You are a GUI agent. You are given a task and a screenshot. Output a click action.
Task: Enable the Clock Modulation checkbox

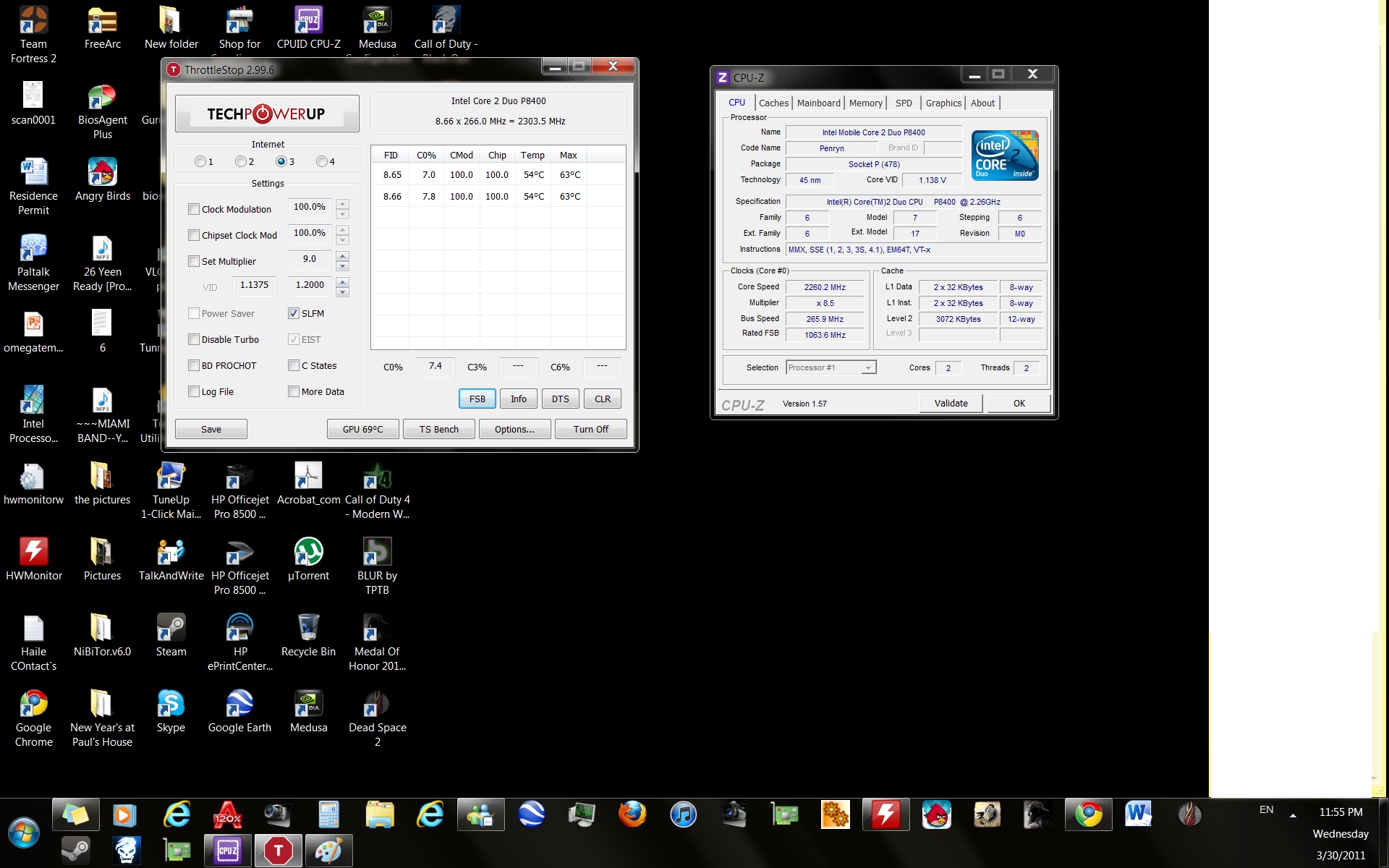(194, 209)
